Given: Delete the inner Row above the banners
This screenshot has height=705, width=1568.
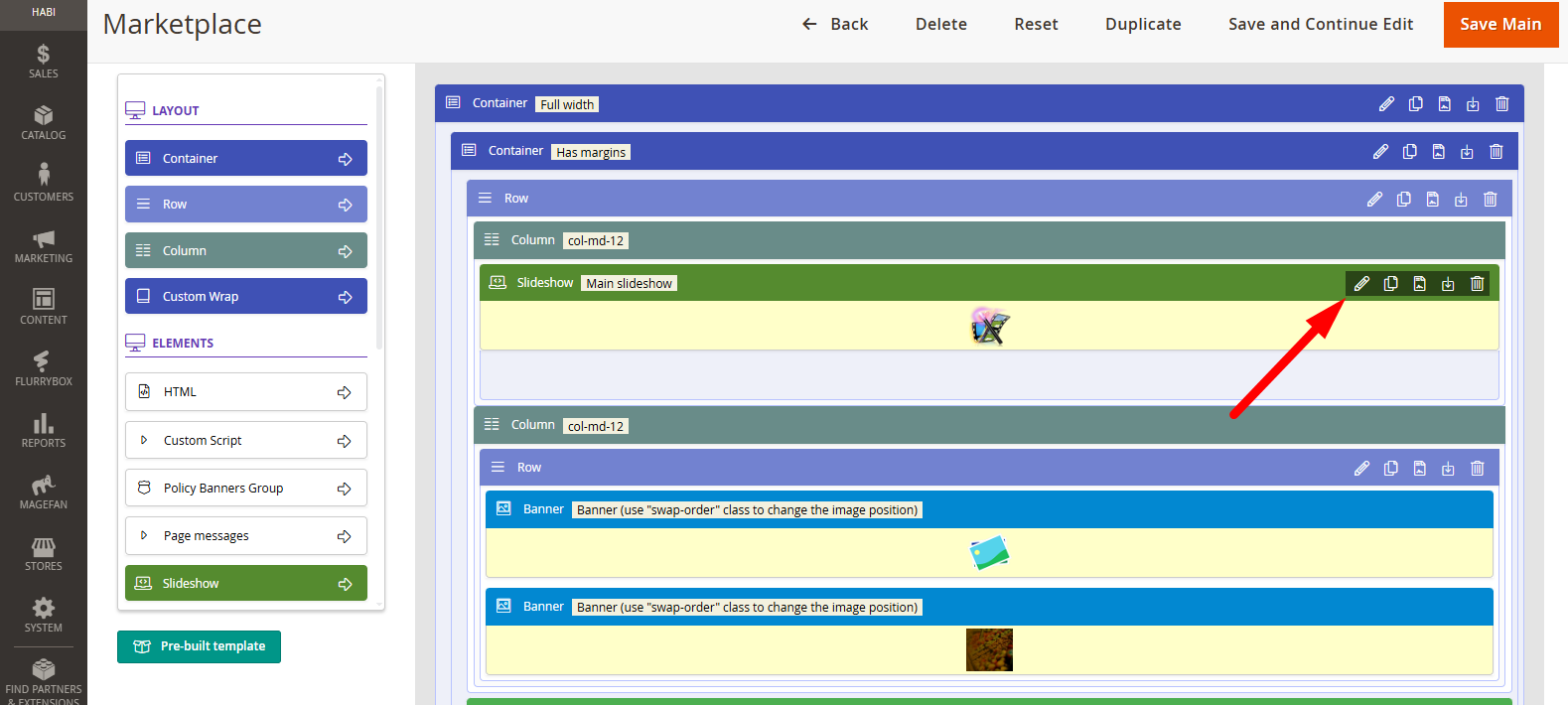Looking at the screenshot, I should (1477, 469).
